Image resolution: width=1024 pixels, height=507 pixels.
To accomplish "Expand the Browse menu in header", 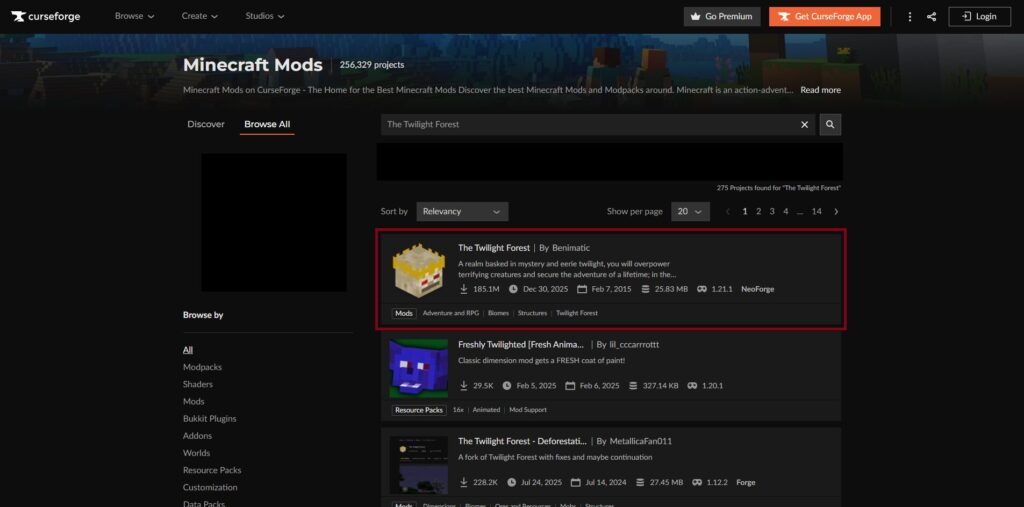I will (x=134, y=16).
